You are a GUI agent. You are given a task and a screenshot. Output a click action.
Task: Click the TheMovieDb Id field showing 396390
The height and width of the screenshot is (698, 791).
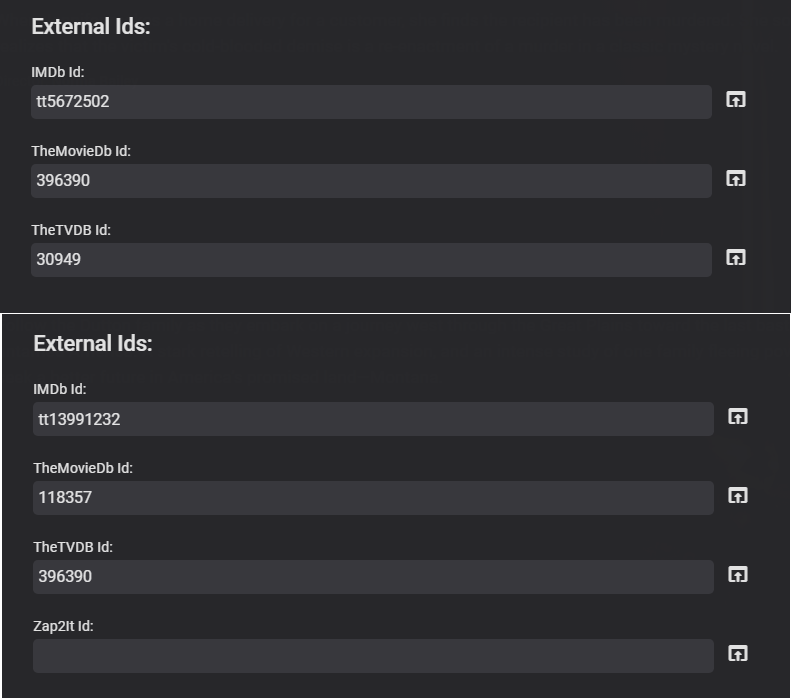click(371, 181)
